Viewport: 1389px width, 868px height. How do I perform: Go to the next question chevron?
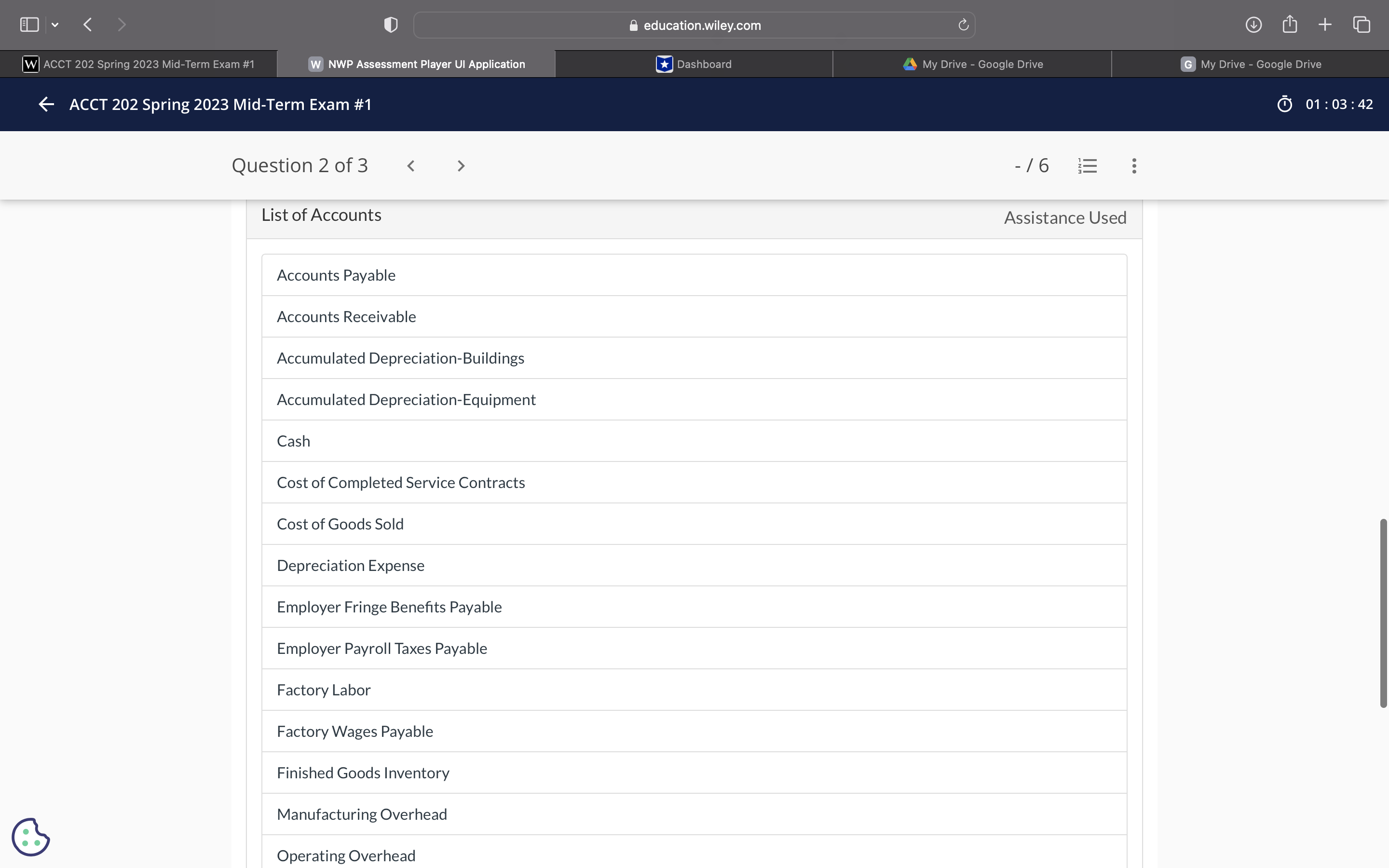(460, 166)
